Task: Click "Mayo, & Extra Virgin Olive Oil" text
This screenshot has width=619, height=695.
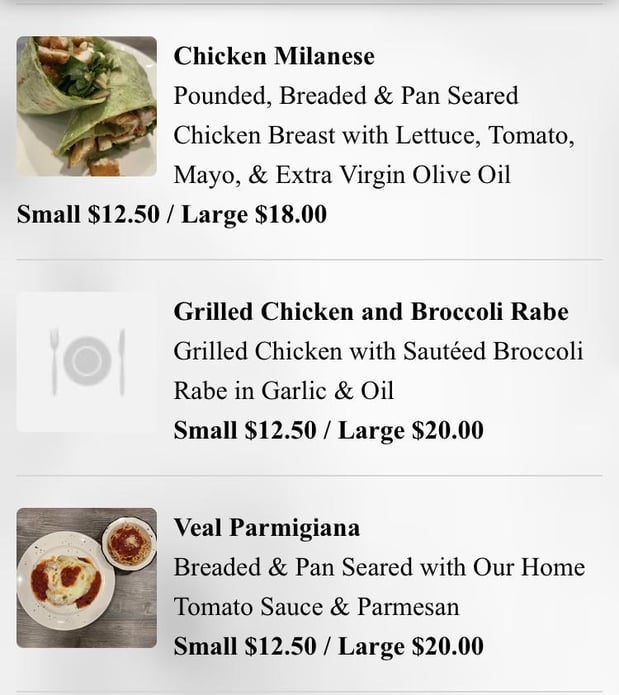Action: pyautogui.click(x=342, y=176)
